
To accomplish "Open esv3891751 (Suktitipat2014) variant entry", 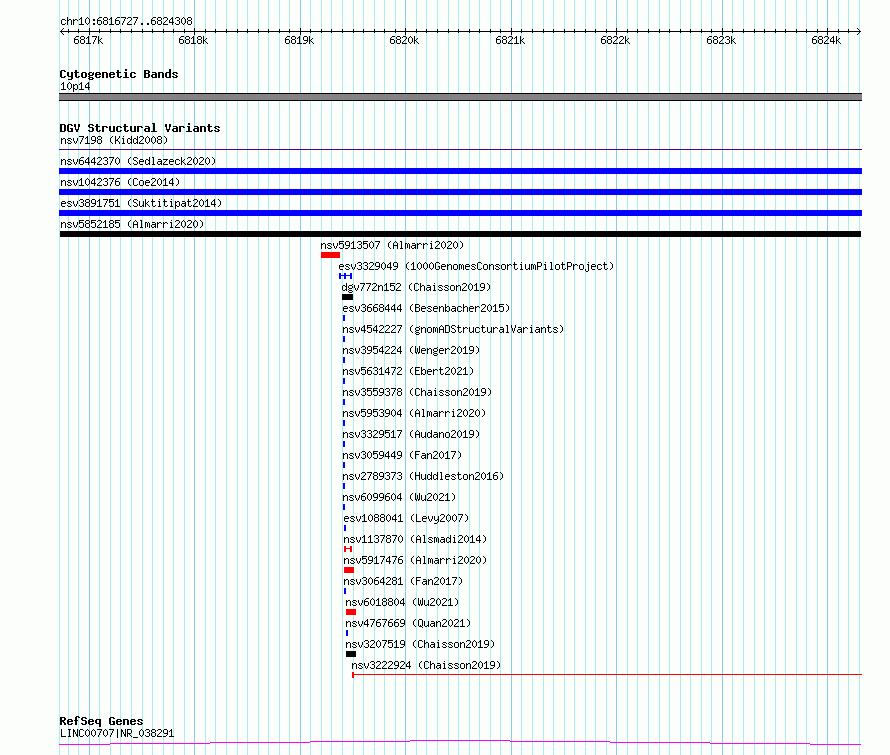I will (141, 203).
